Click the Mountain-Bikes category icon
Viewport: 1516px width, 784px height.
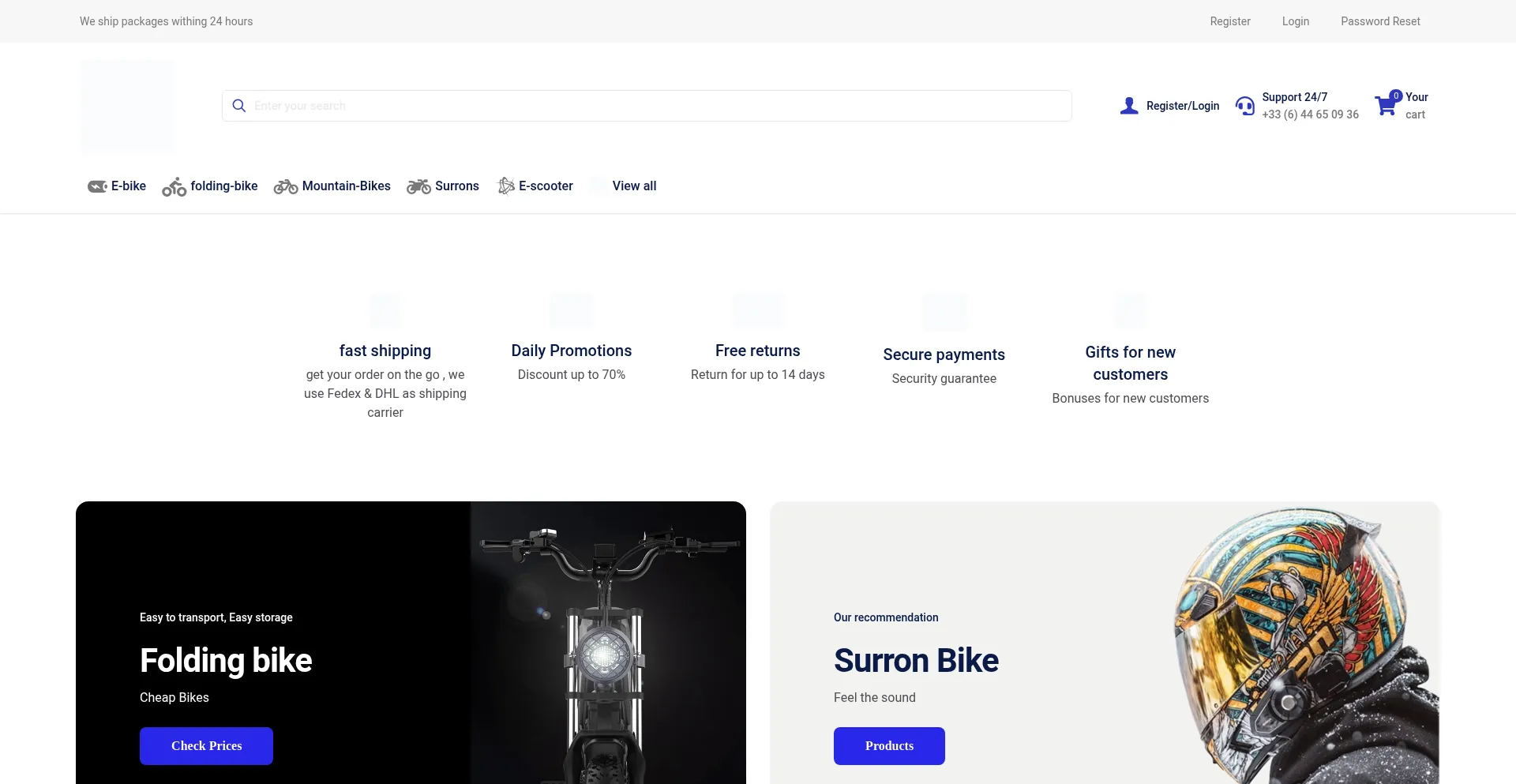click(286, 186)
